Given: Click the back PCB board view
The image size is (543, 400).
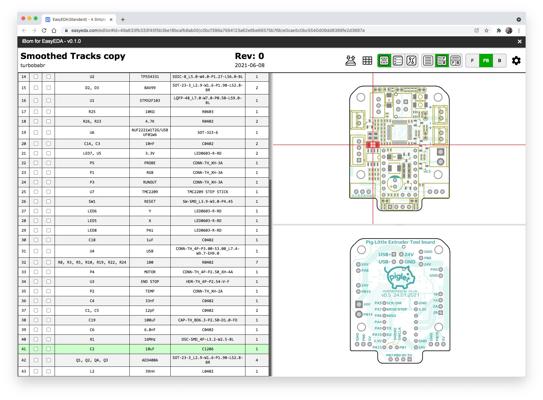Looking at the screenshot, I should [x=400, y=301].
